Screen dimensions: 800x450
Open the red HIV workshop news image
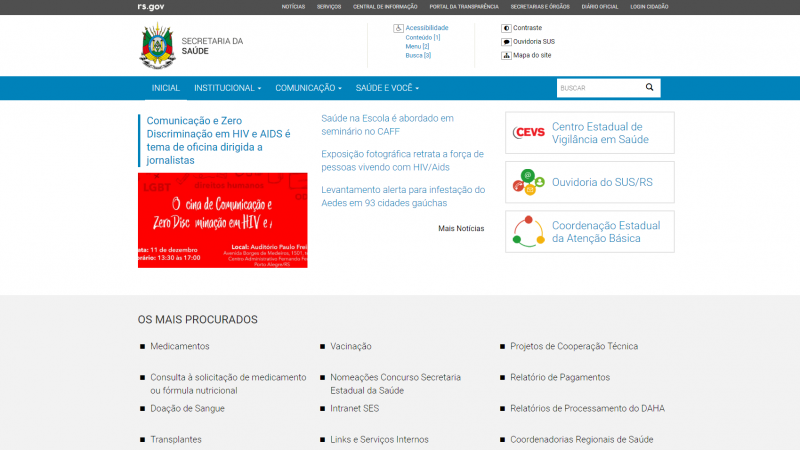222,220
